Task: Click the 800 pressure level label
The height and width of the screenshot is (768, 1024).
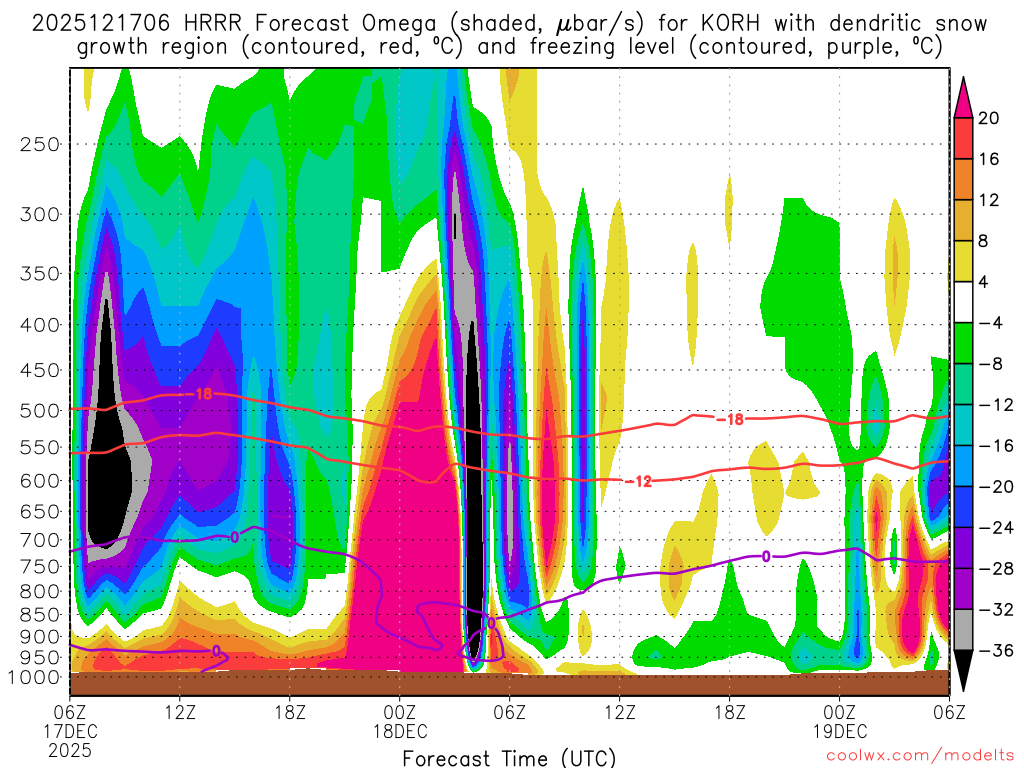Action: pos(39,591)
